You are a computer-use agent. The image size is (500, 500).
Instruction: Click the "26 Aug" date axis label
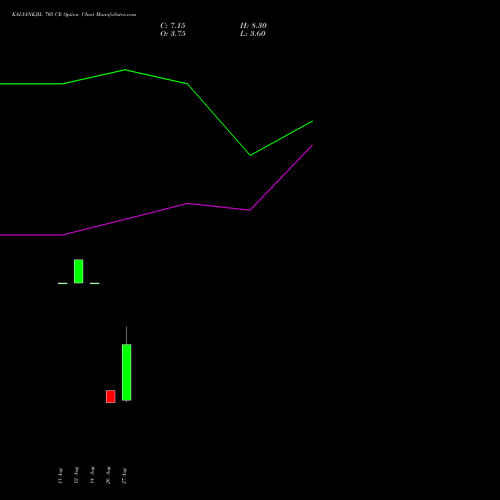tap(108, 475)
